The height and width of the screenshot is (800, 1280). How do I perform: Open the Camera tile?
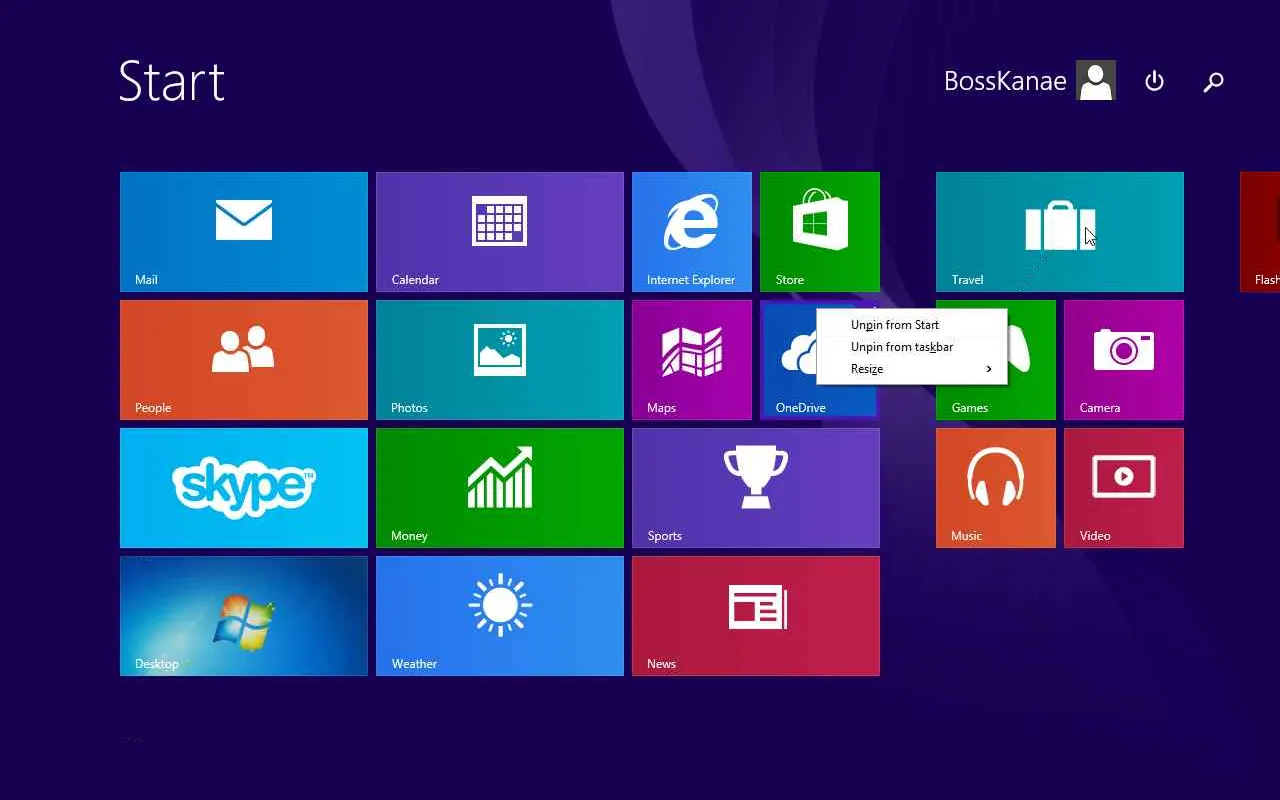point(1124,360)
